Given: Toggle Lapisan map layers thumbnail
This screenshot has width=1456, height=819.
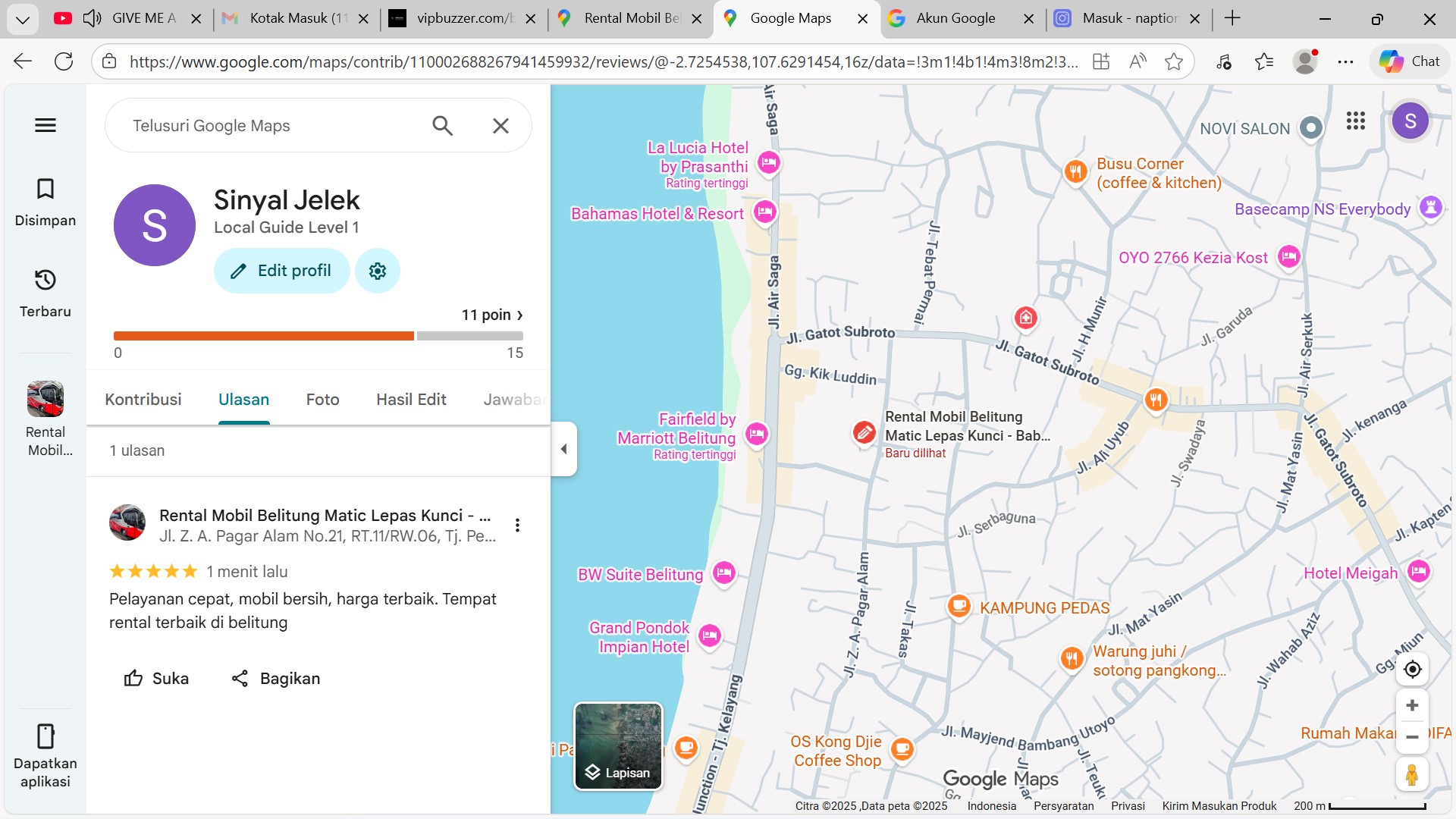Looking at the screenshot, I should 618,746.
